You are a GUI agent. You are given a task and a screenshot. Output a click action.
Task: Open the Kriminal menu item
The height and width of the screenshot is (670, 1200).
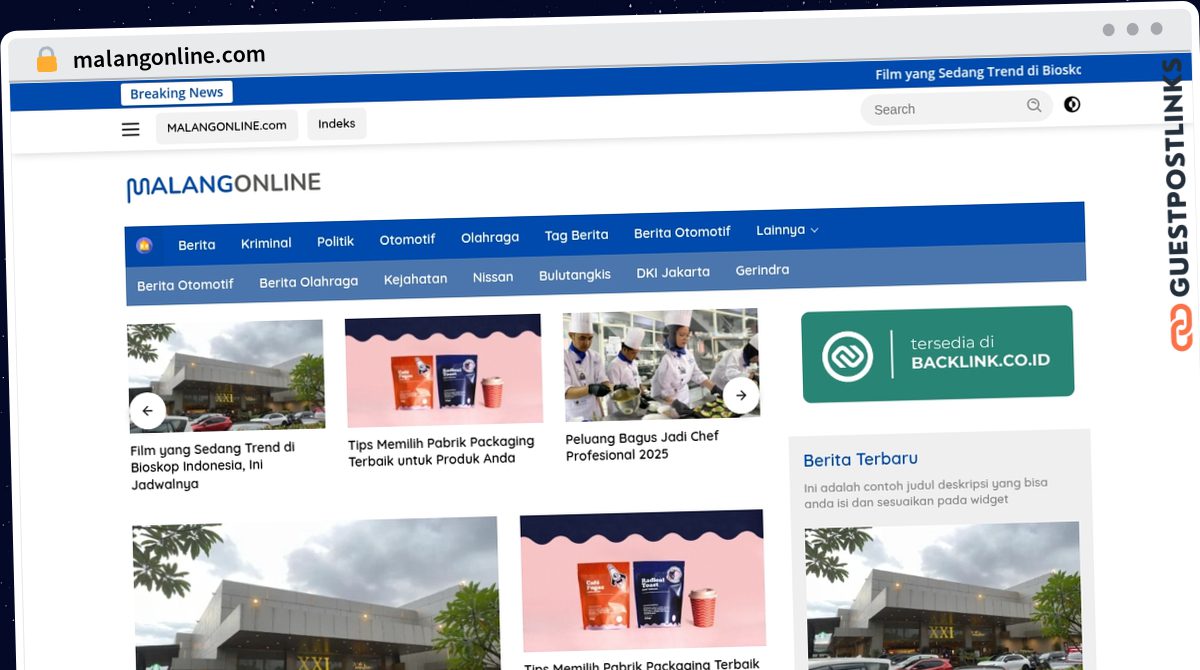(x=266, y=243)
